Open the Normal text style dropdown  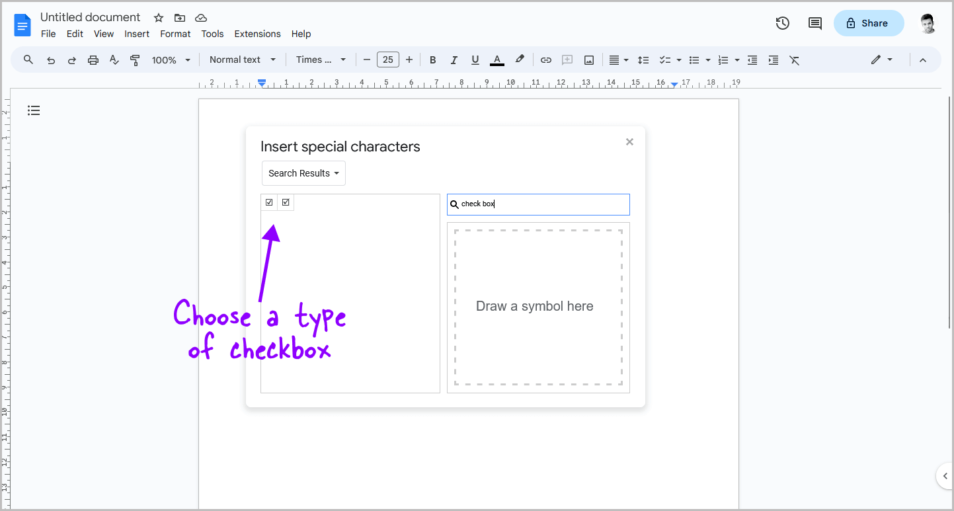[x=242, y=60]
